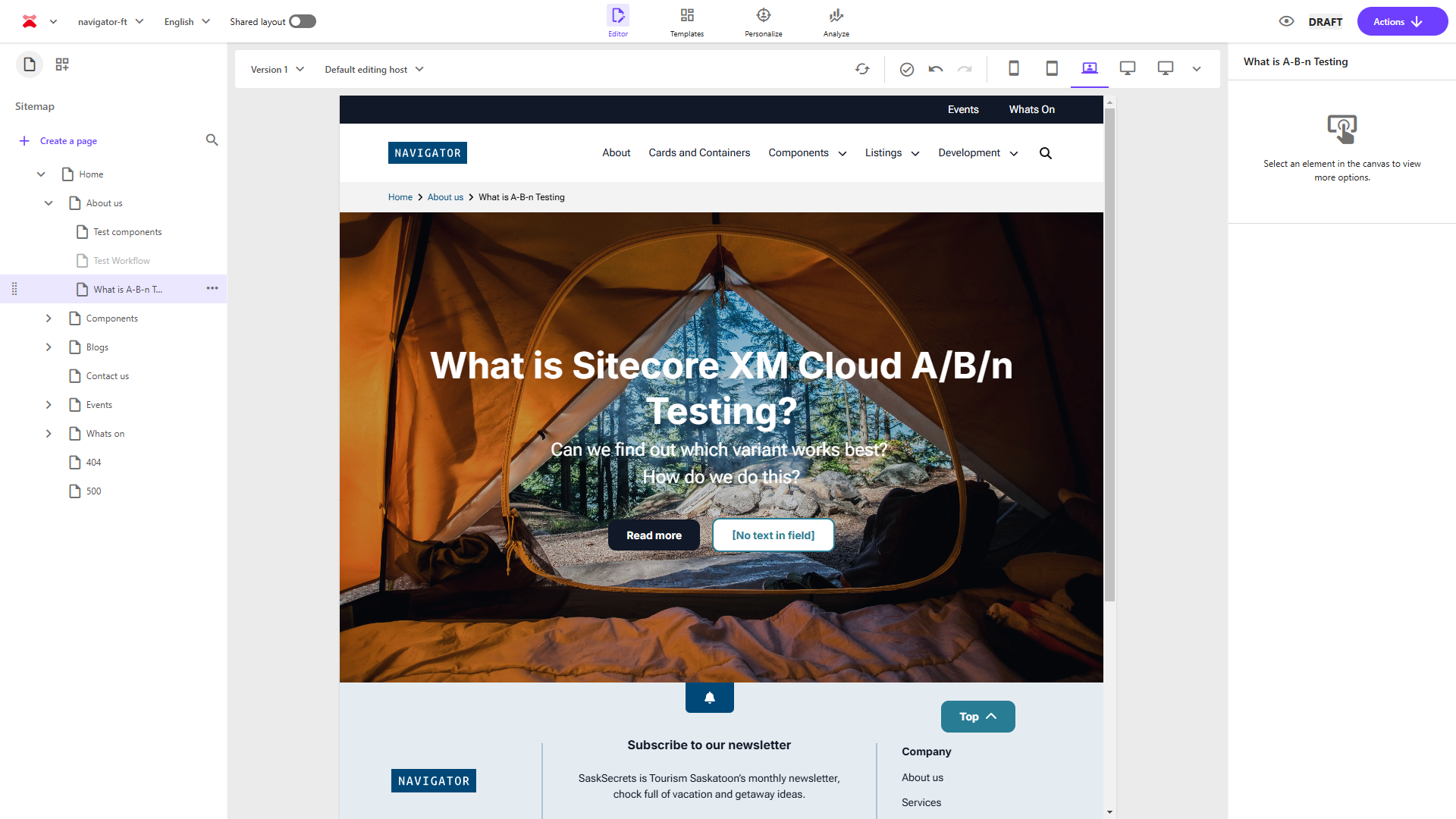Click the preview eye icon
The height and width of the screenshot is (819, 1456).
(x=1286, y=21)
